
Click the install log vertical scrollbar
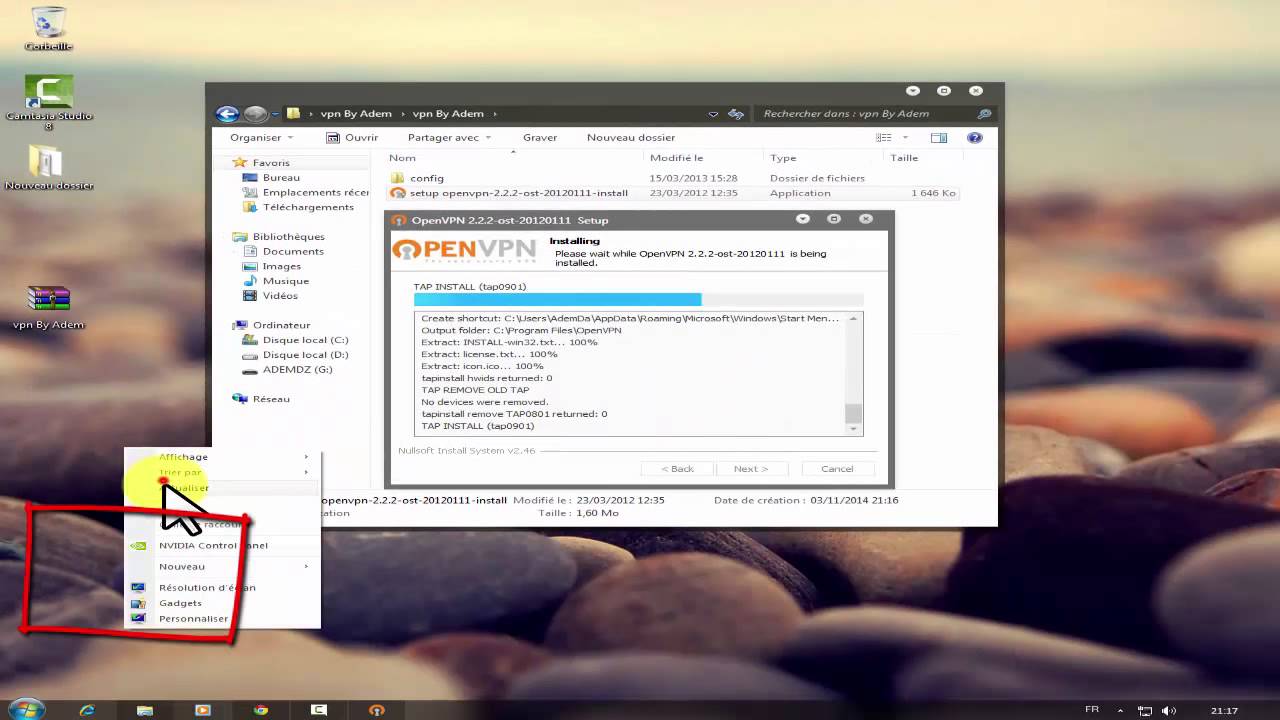853,374
